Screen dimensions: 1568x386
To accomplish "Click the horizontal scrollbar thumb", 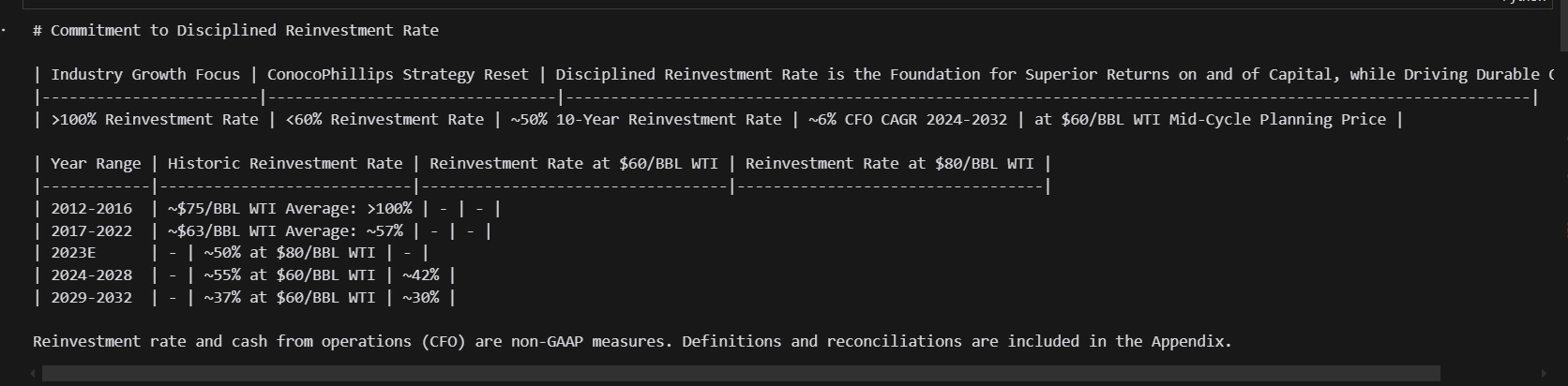I will click(x=741, y=374).
